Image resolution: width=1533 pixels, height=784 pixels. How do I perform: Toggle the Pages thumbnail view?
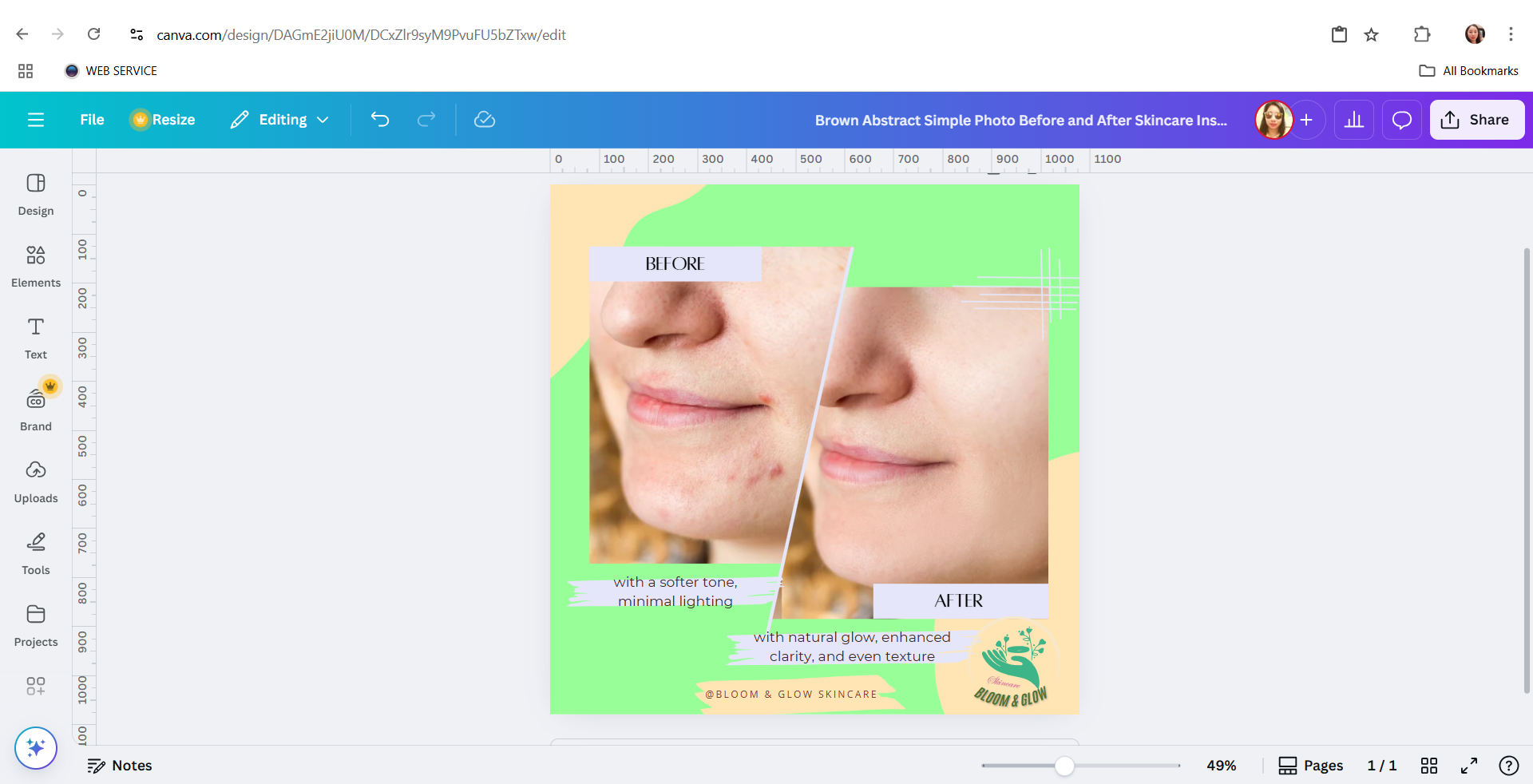[1311, 766]
